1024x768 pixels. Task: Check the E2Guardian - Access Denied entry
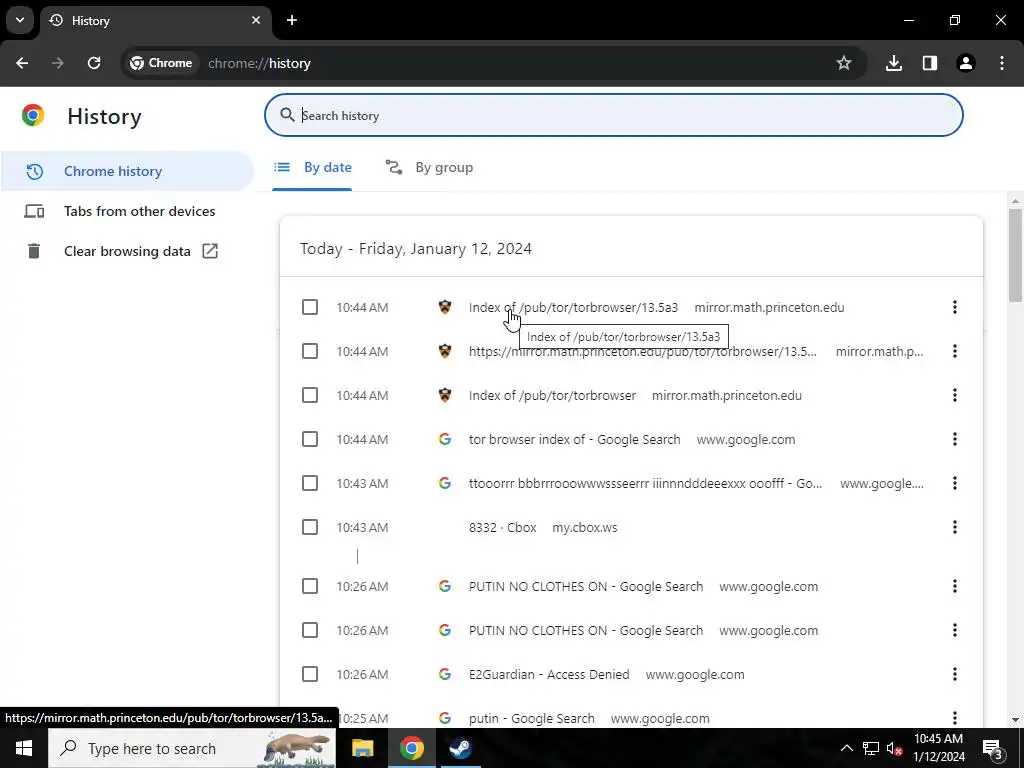310,675
